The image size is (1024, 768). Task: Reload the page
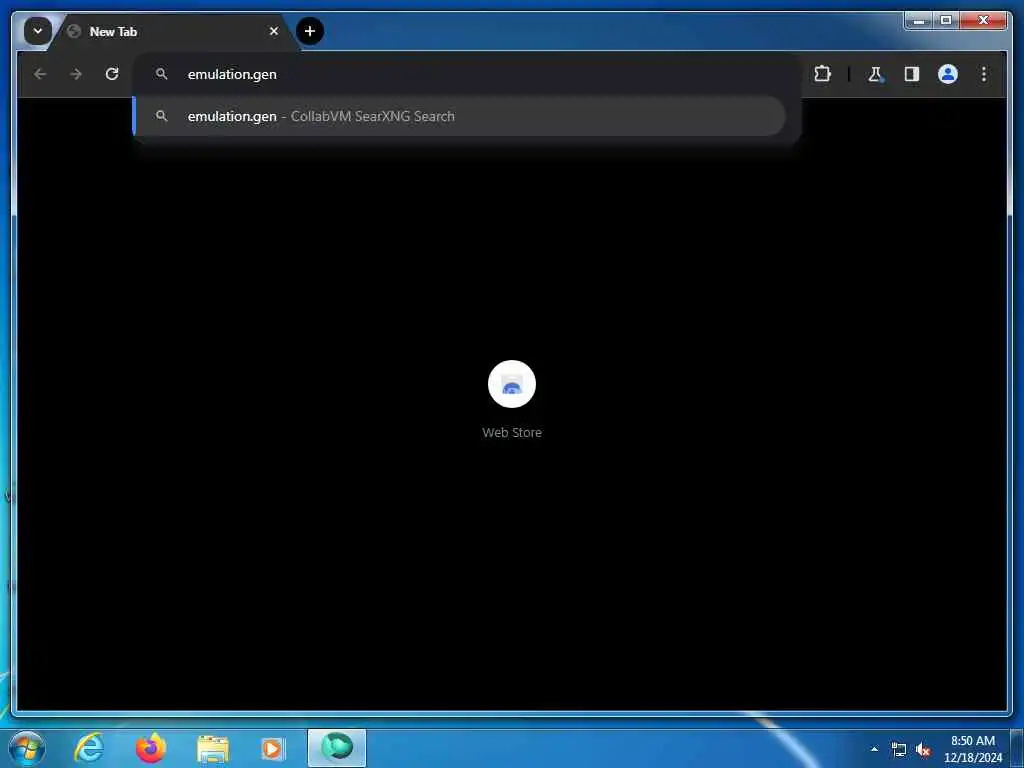[112, 74]
